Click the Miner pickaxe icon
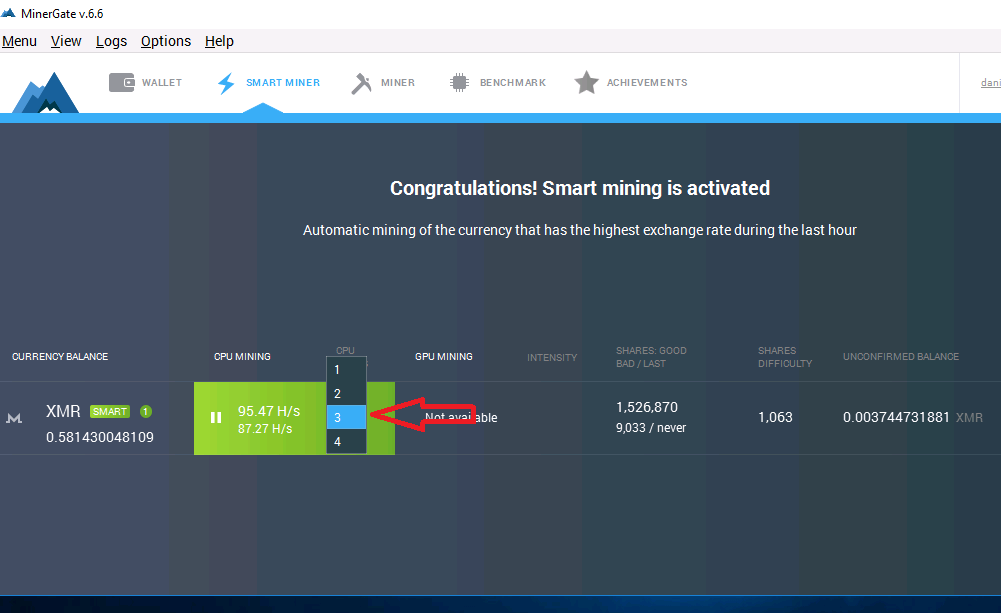 (x=361, y=83)
